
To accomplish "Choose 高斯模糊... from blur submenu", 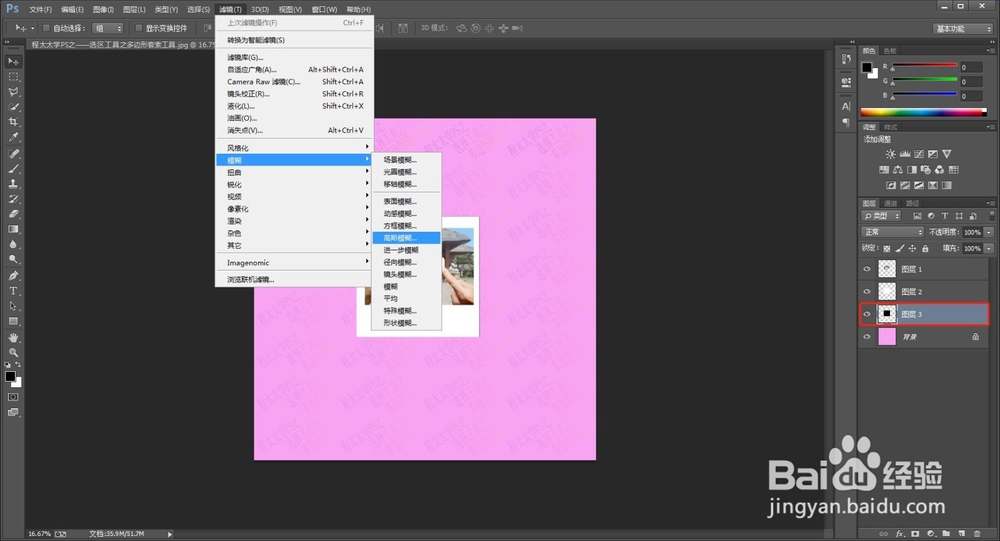I will point(406,238).
